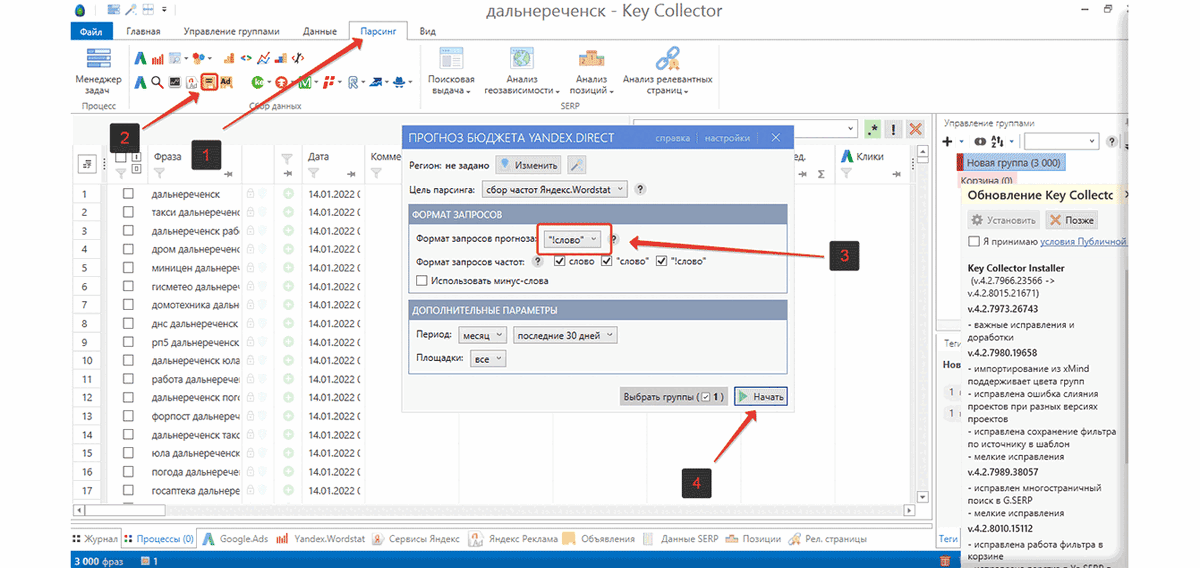Click green plus icon in row дальнереченск
Screen dimensions: 1200x568
[x=288, y=194]
